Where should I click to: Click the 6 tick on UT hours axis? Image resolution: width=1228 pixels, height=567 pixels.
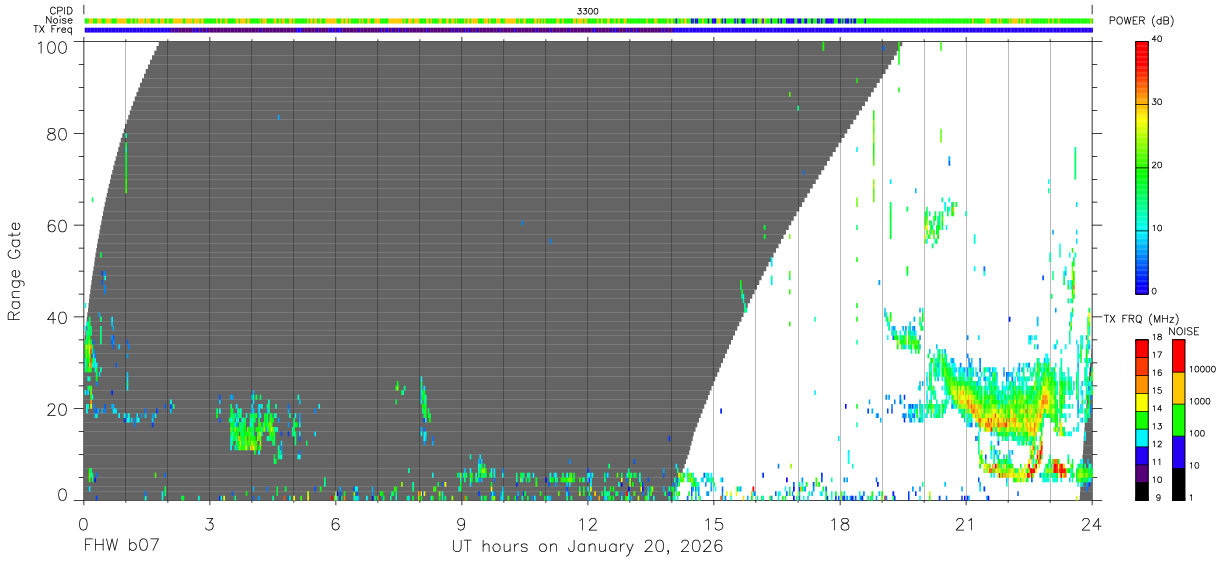(335, 524)
